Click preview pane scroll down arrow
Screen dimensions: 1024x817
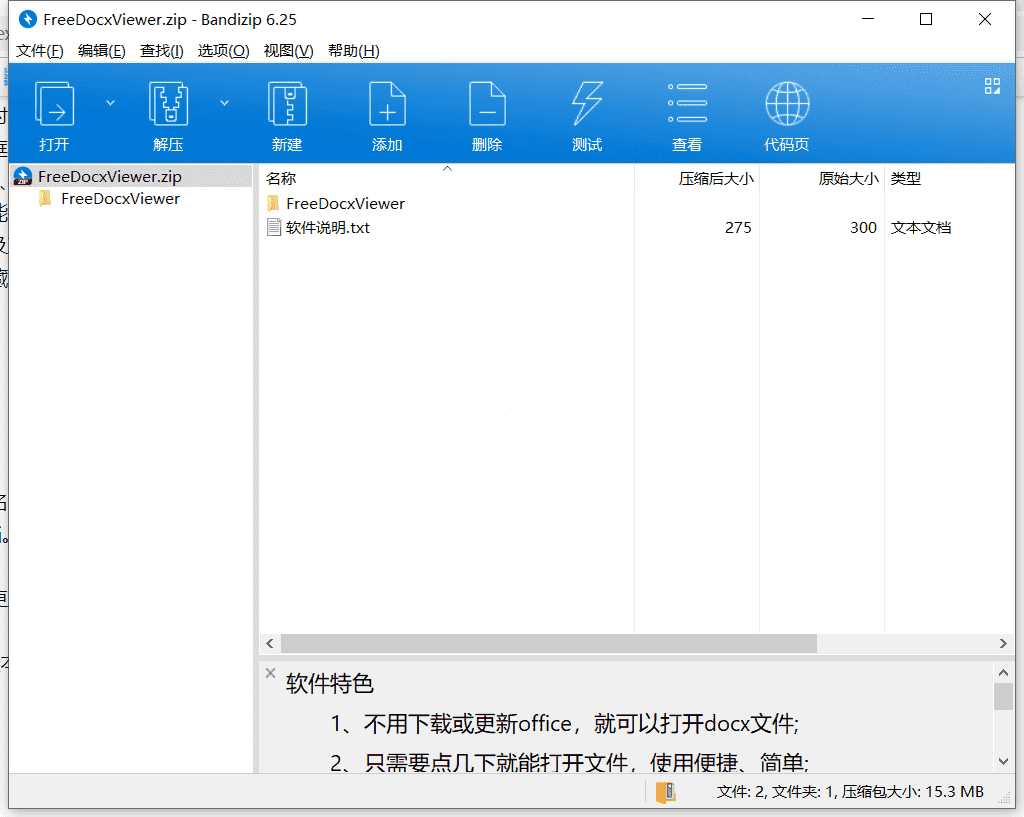[x=1003, y=761]
